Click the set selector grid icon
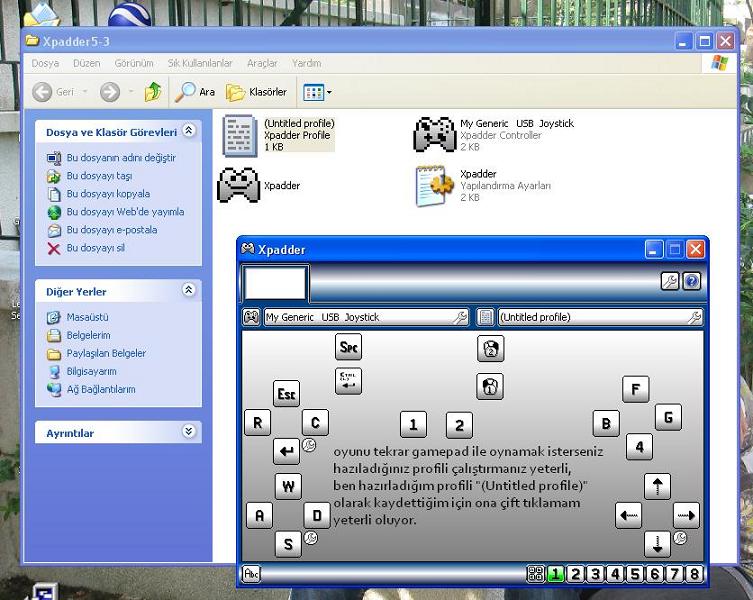Image resolution: width=753 pixels, height=600 pixels. pyautogui.click(x=536, y=574)
